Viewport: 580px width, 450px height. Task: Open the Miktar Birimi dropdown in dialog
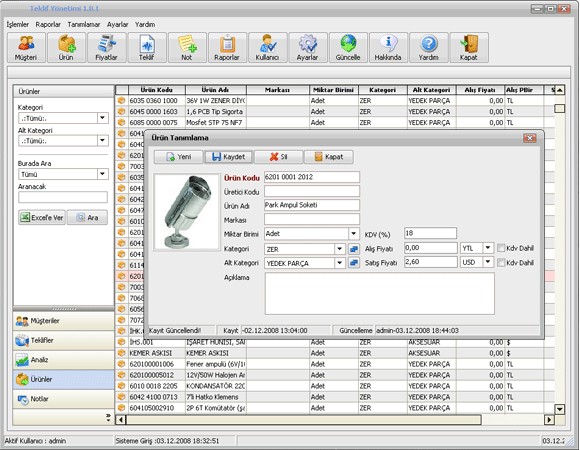coord(354,234)
